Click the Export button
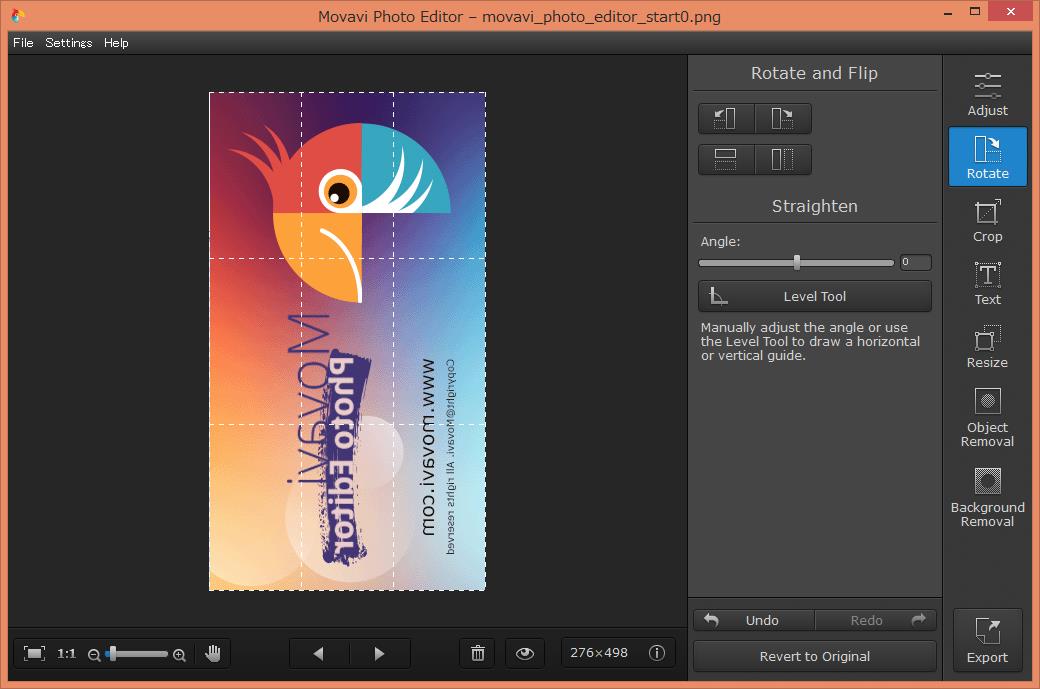The width and height of the screenshot is (1040, 689). (x=988, y=641)
